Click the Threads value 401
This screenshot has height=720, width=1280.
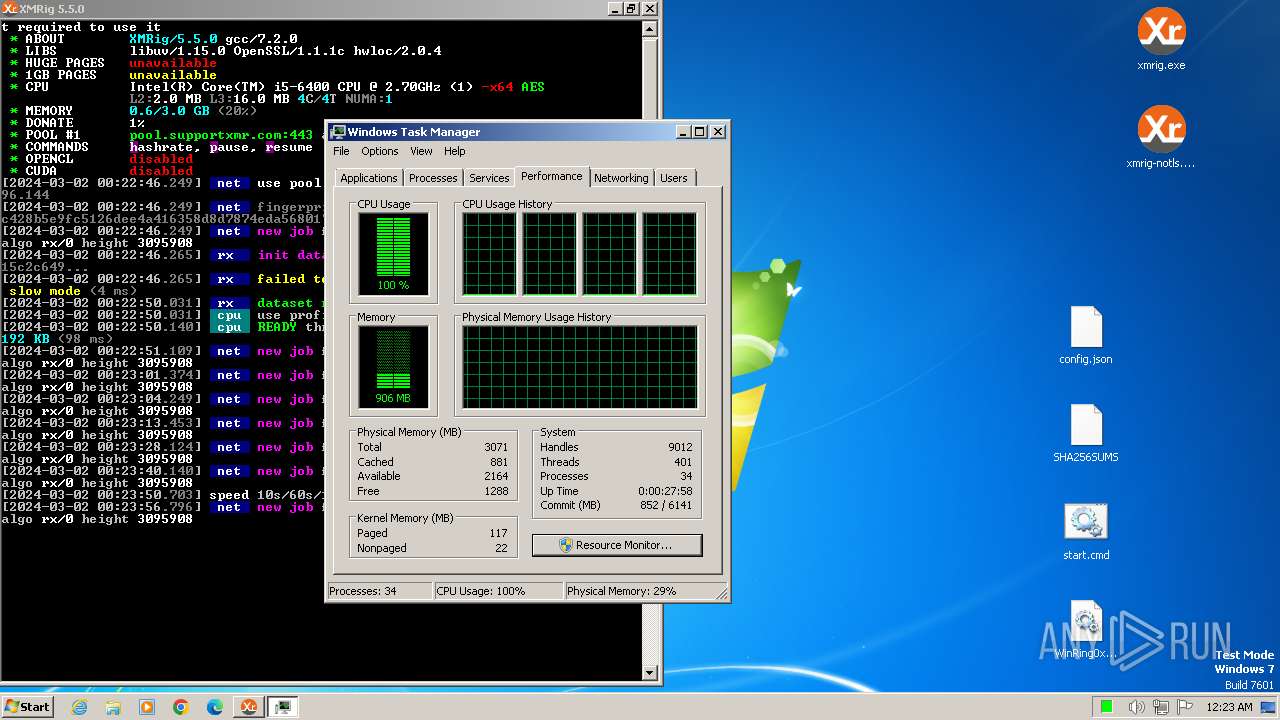(x=683, y=462)
